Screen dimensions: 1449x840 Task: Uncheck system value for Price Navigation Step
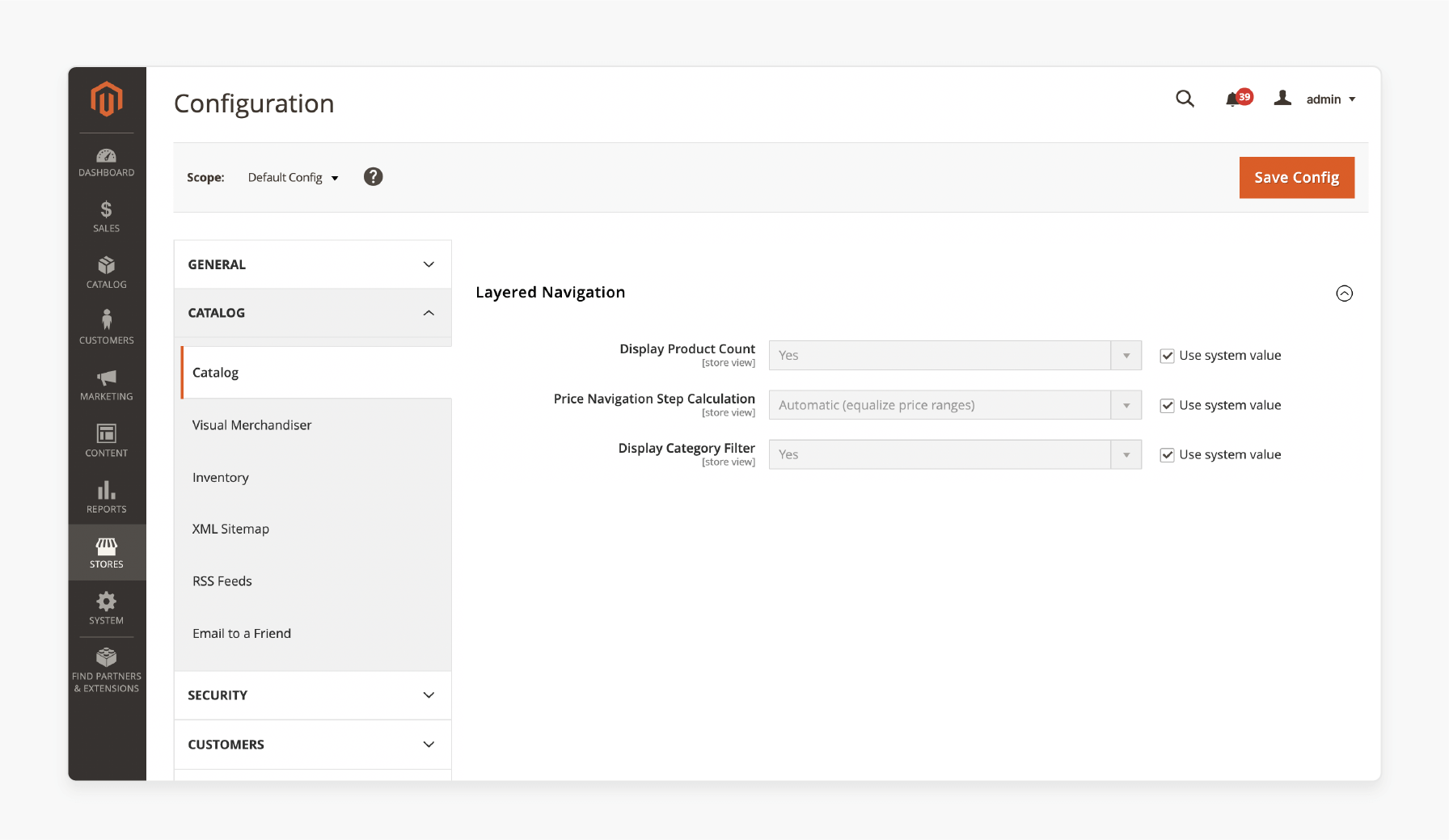(1167, 406)
